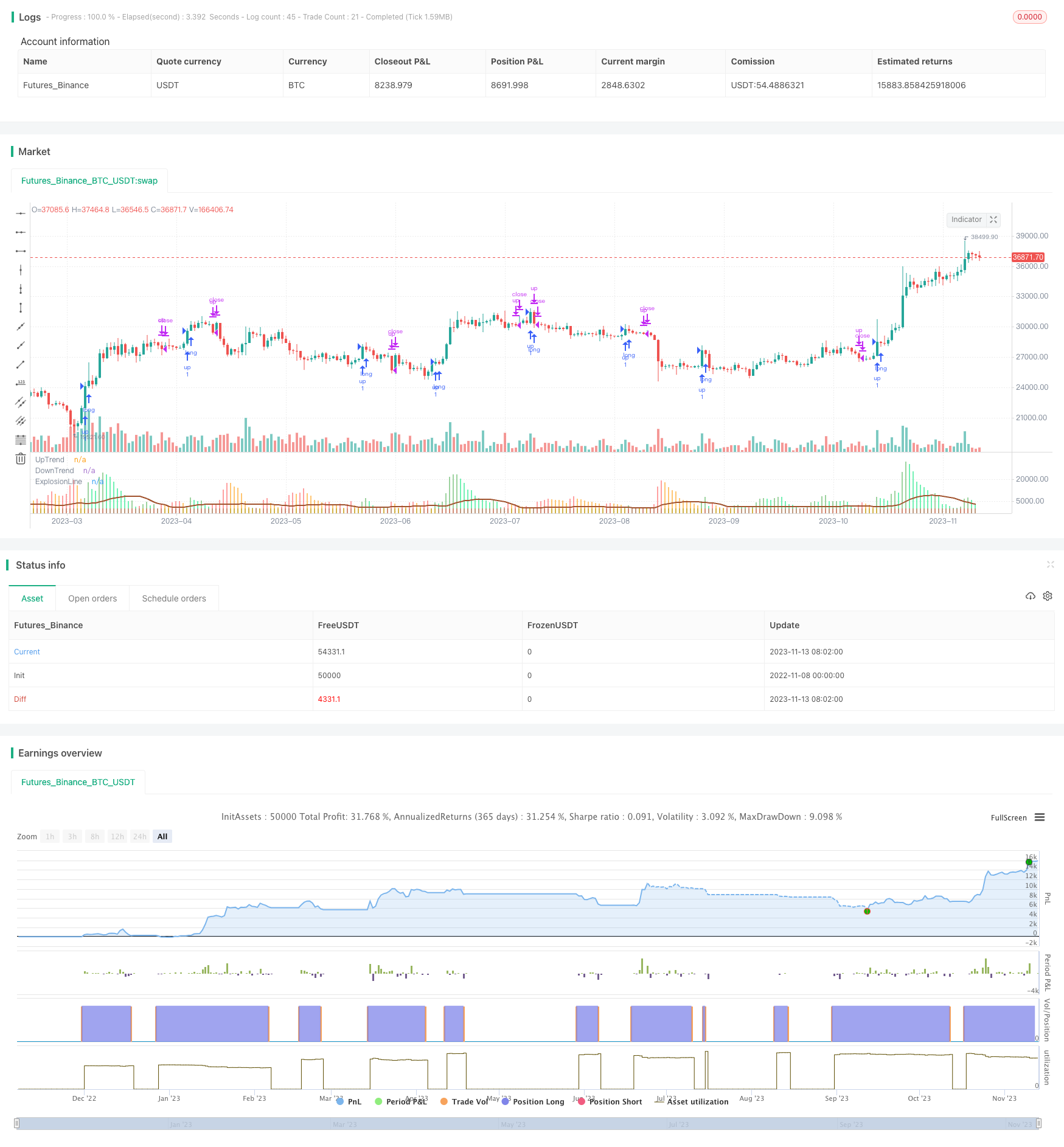Select the price line (123) tool
Viewport: 1064px width, 1147px height.
coord(21,383)
